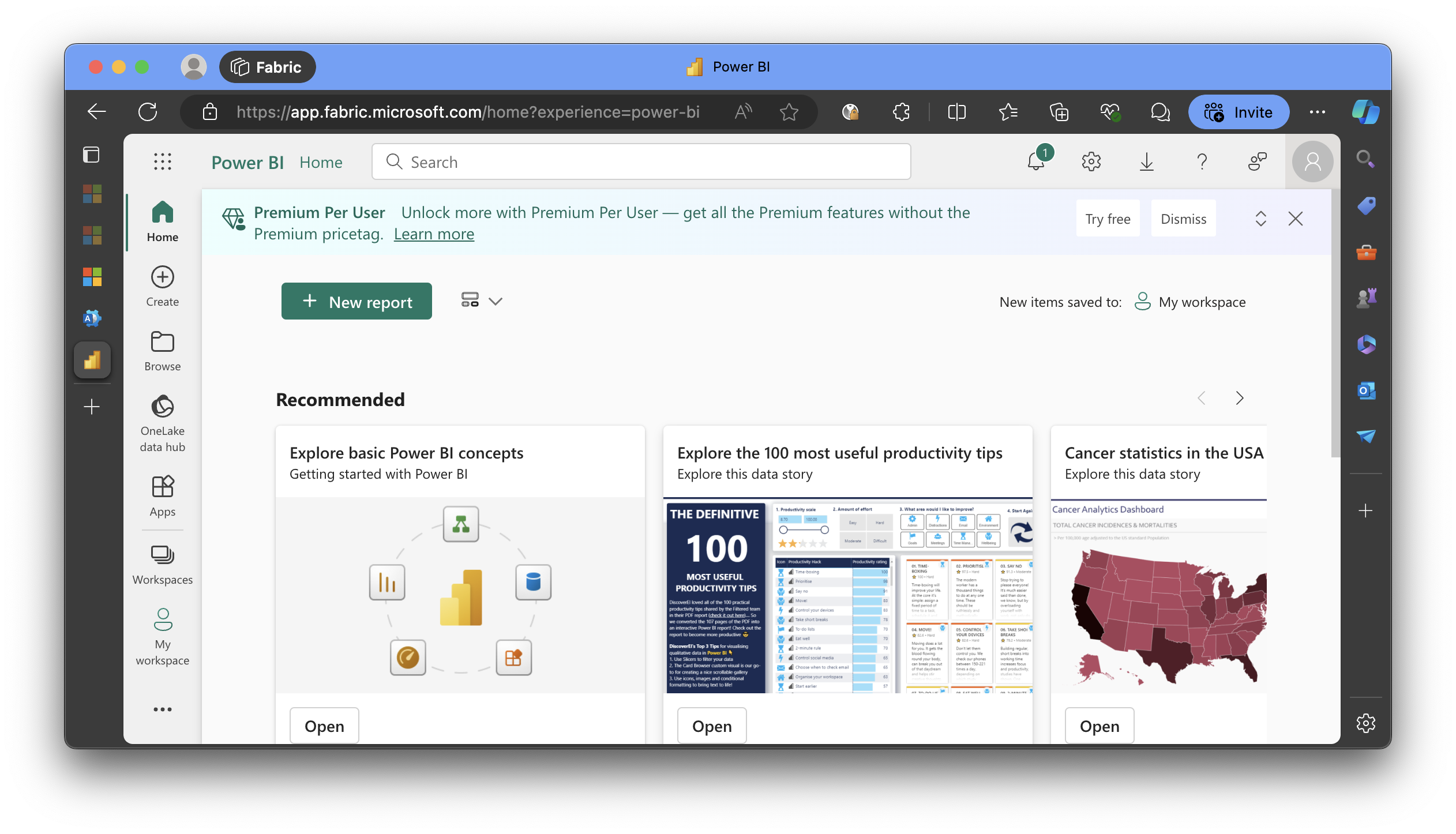
Task: Open My workspace in the navigation pane
Action: click(x=163, y=637)
